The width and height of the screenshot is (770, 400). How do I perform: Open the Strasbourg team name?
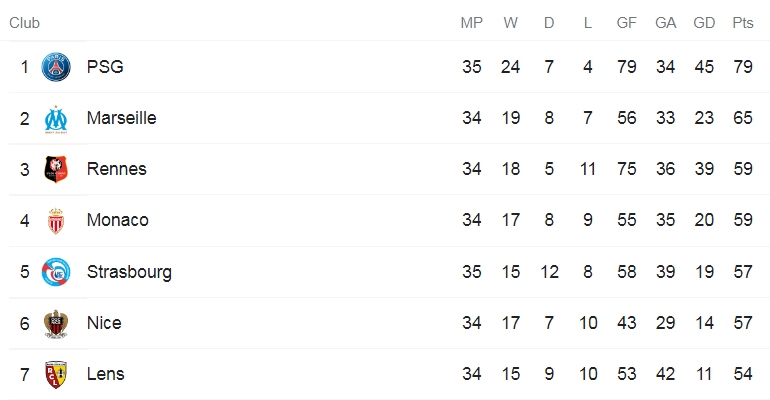(x=130, y=272)
